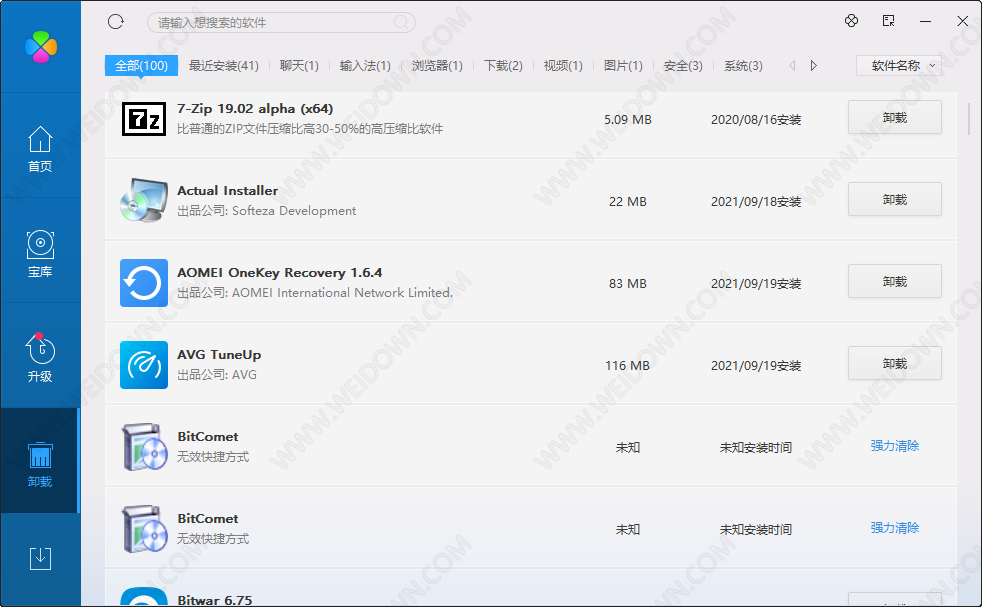Select the 全部(100) tab
The width and height of the screenshot is (982, 607).
tap(142, 66)
